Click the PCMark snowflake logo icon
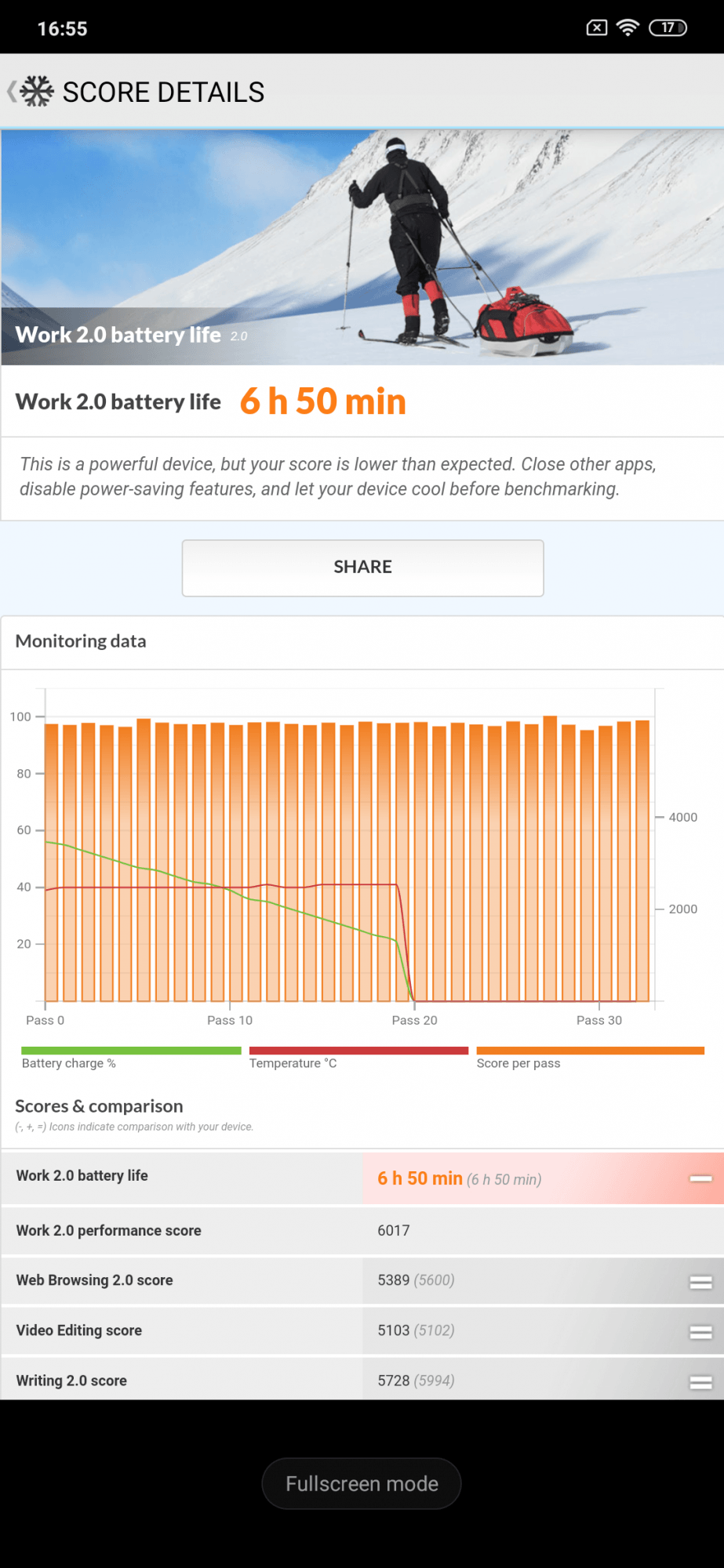Screen dimensions: 724x1568 (37, 92)
